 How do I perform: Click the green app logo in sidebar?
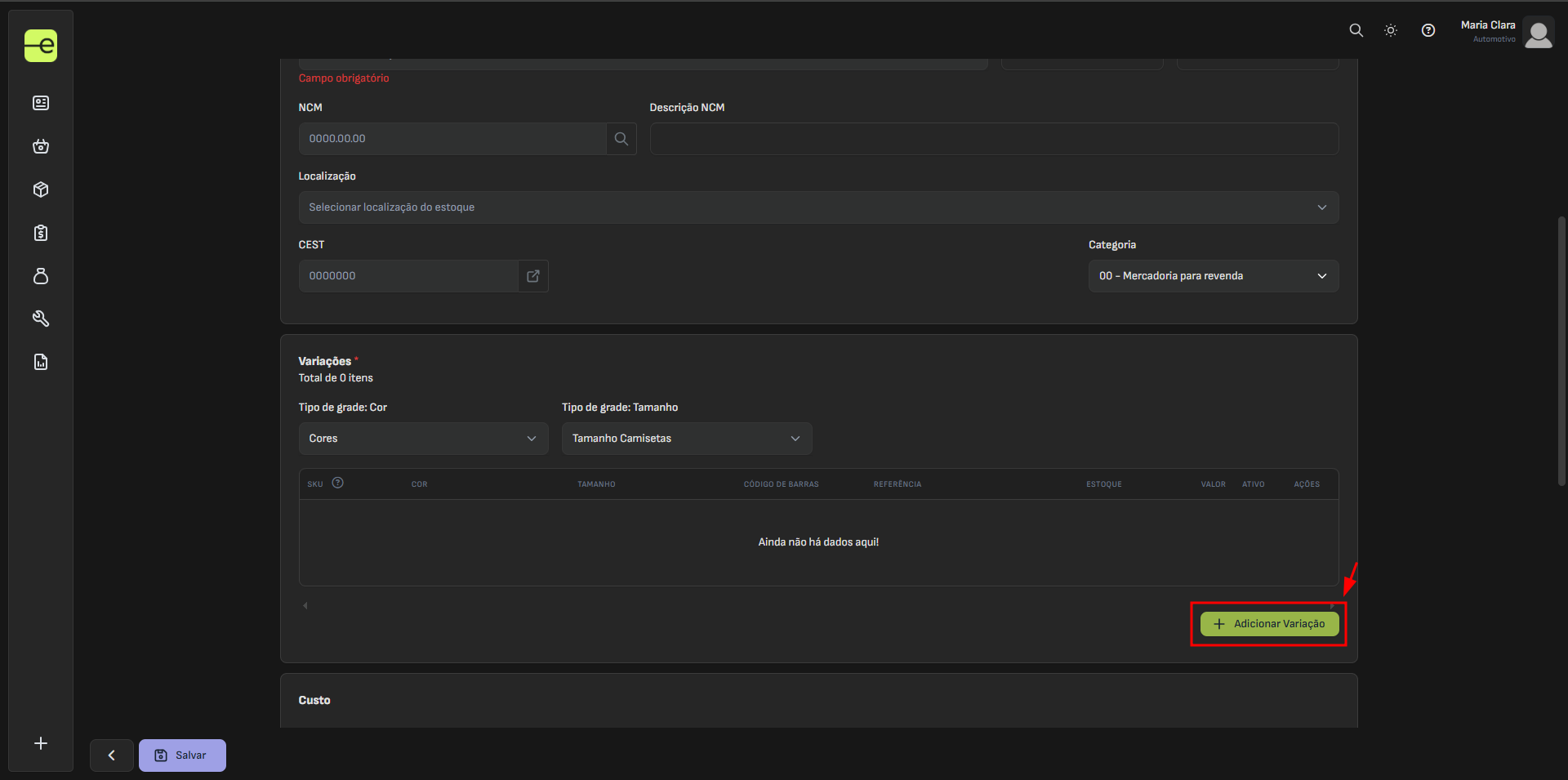pos(41,46)
